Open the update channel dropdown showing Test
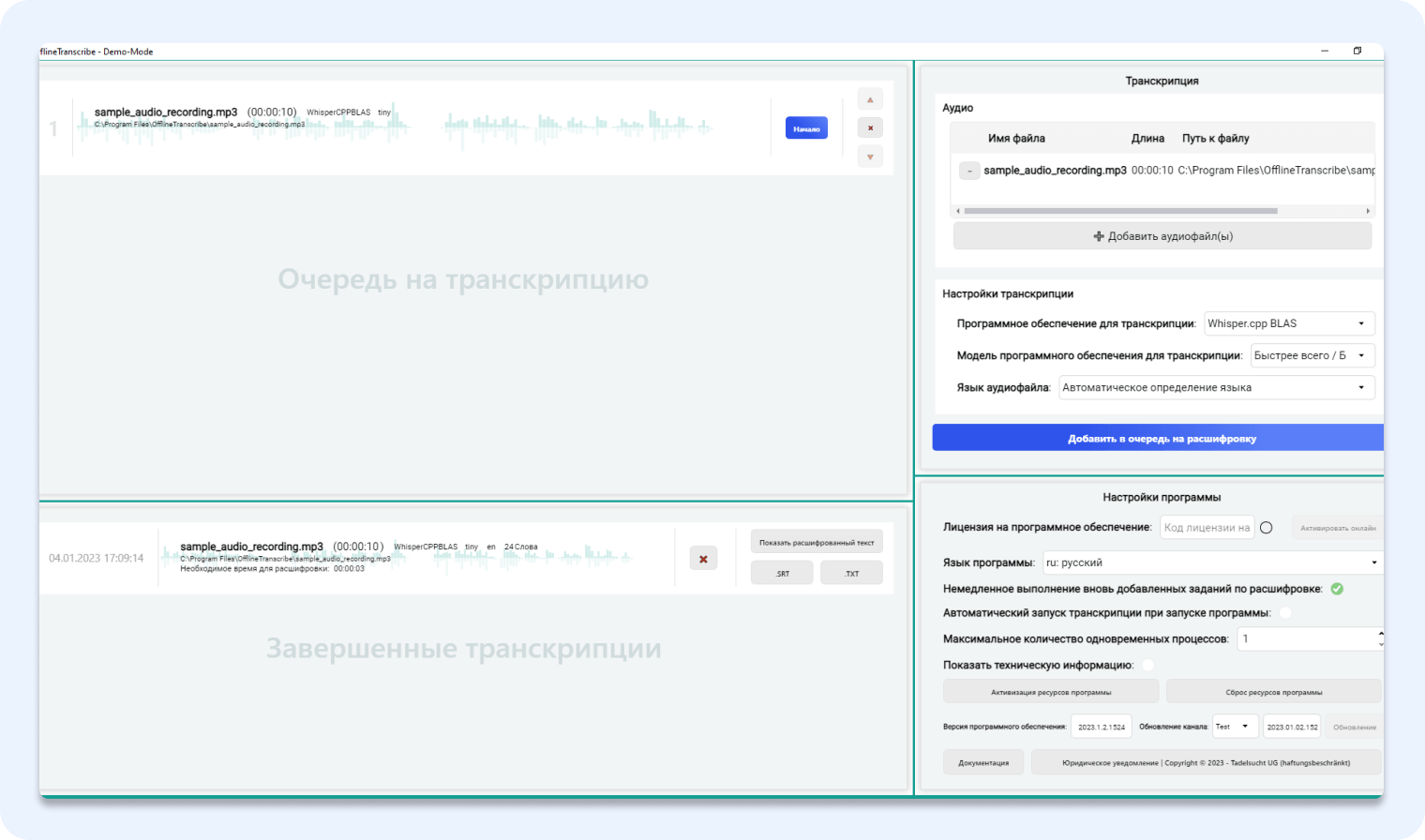The width and height of the screenshot is (1425, 840). pos(1236,727)
